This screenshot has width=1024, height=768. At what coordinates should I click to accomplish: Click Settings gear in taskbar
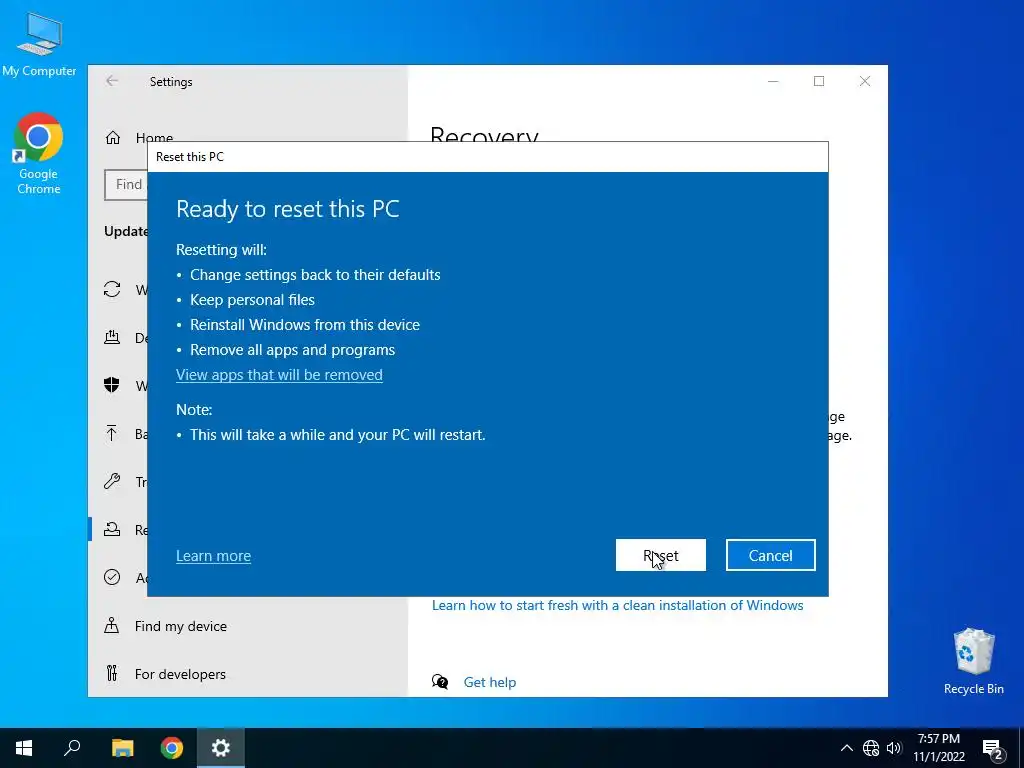[x=221, y=748]
